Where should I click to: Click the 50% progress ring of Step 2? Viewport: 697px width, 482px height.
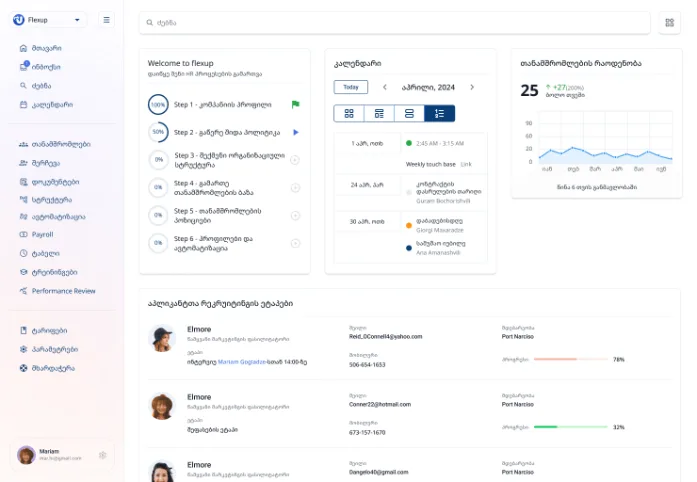click(x=158, y=132)
